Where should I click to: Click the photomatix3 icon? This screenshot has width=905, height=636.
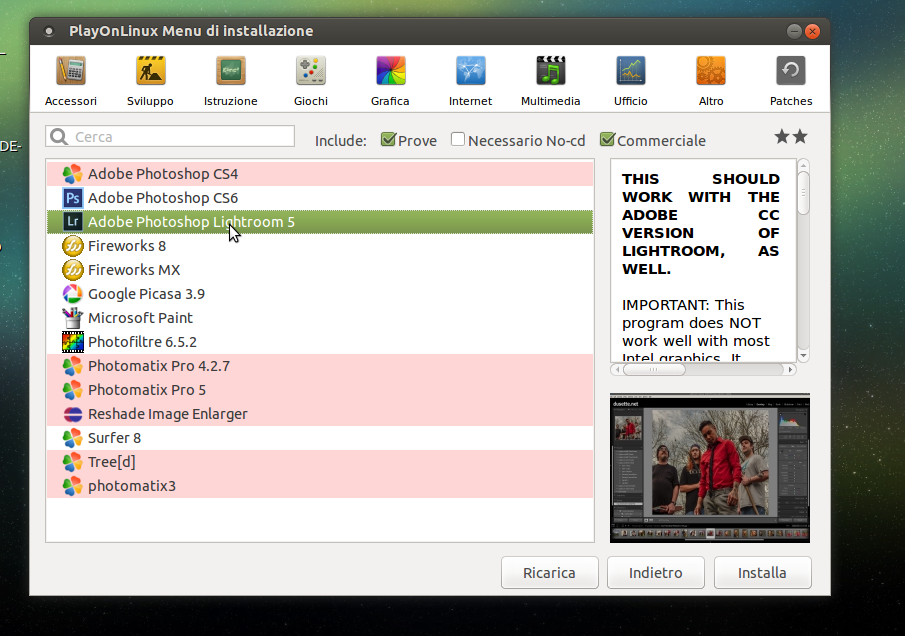[x=73, y=486]
